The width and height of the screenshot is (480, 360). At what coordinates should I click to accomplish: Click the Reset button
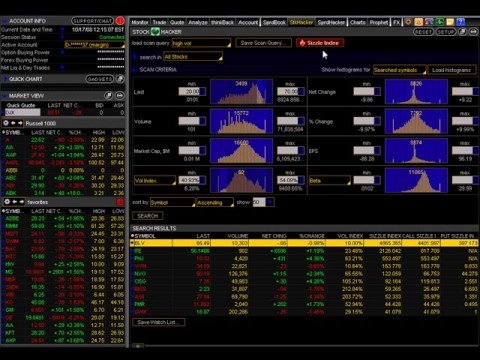click(423, 32)
